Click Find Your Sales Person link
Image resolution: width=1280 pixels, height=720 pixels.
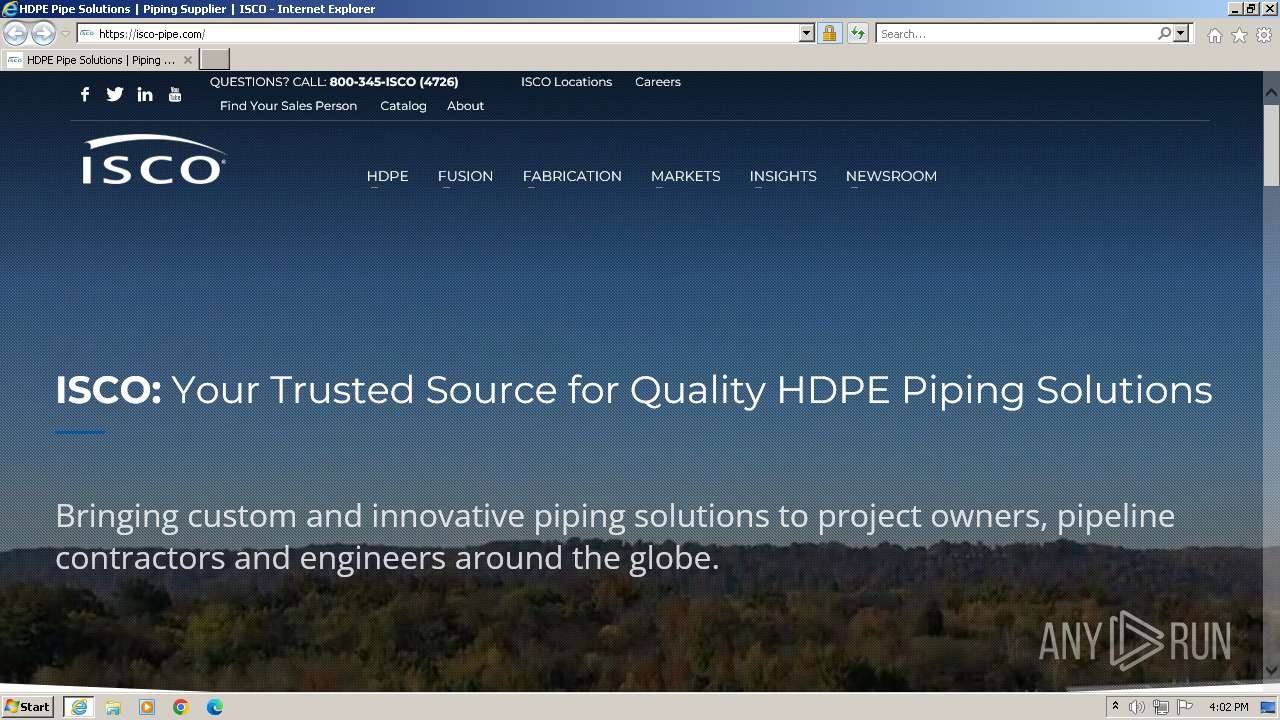[x=288, y=106]
